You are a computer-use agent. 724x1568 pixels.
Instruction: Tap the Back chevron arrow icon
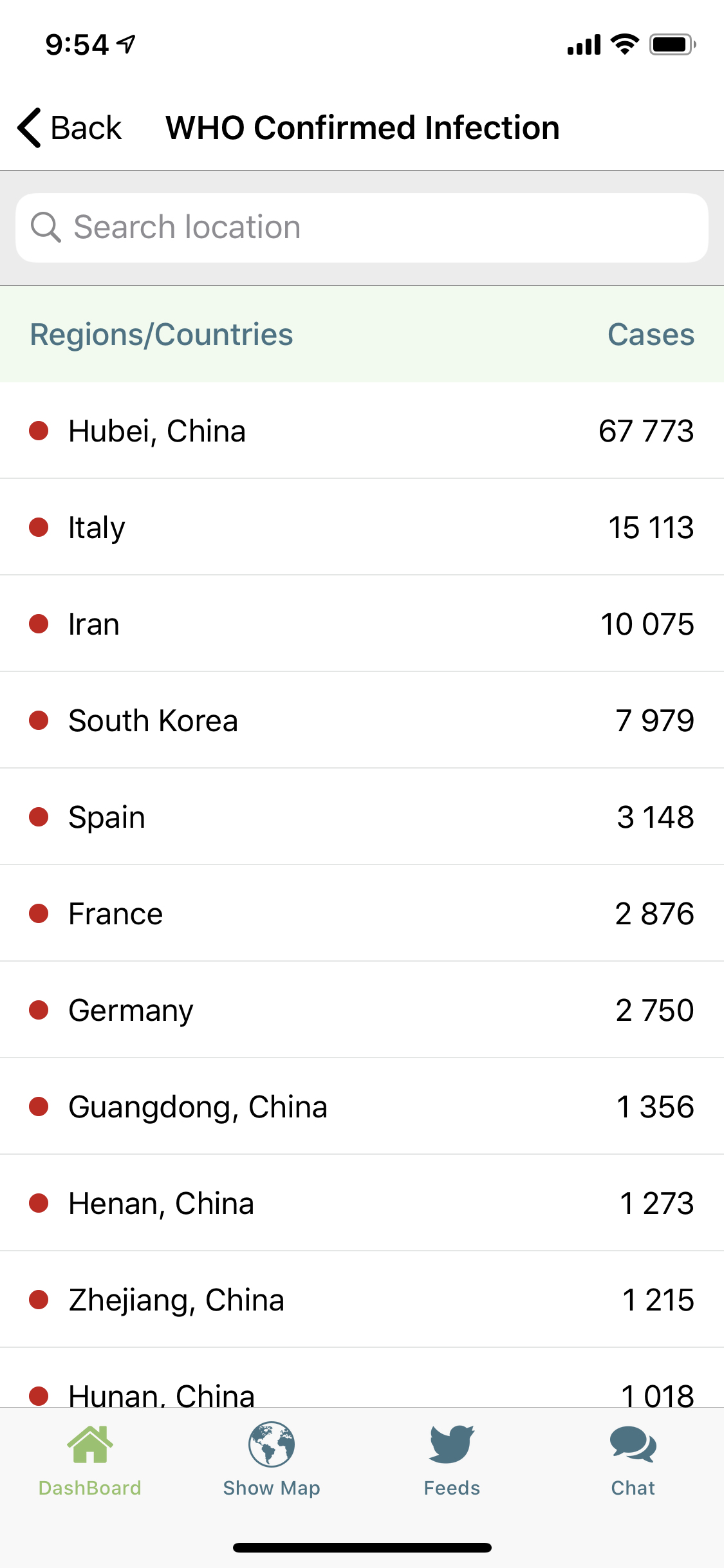tap(30, 127)
